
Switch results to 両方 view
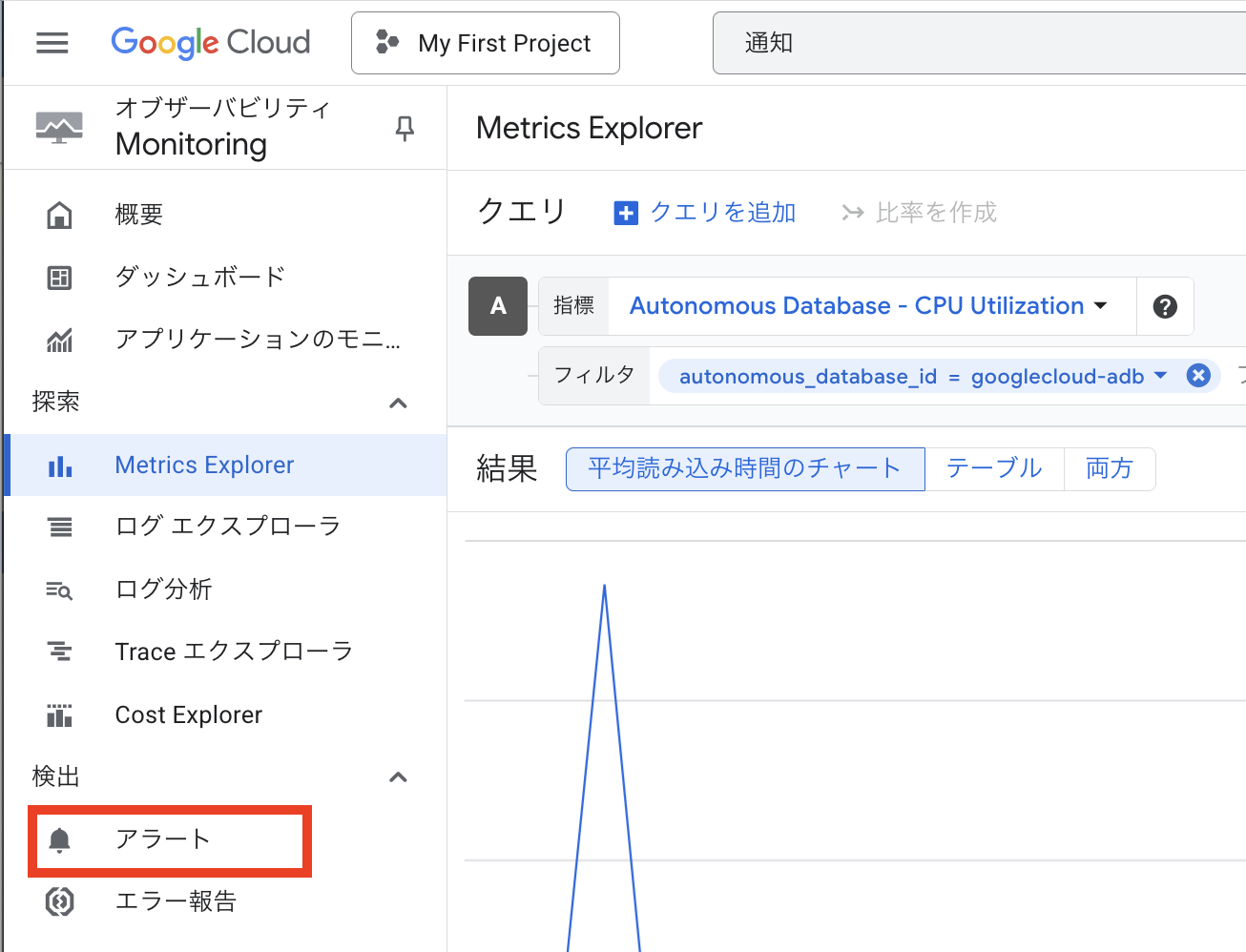[x=1110, y=468]
